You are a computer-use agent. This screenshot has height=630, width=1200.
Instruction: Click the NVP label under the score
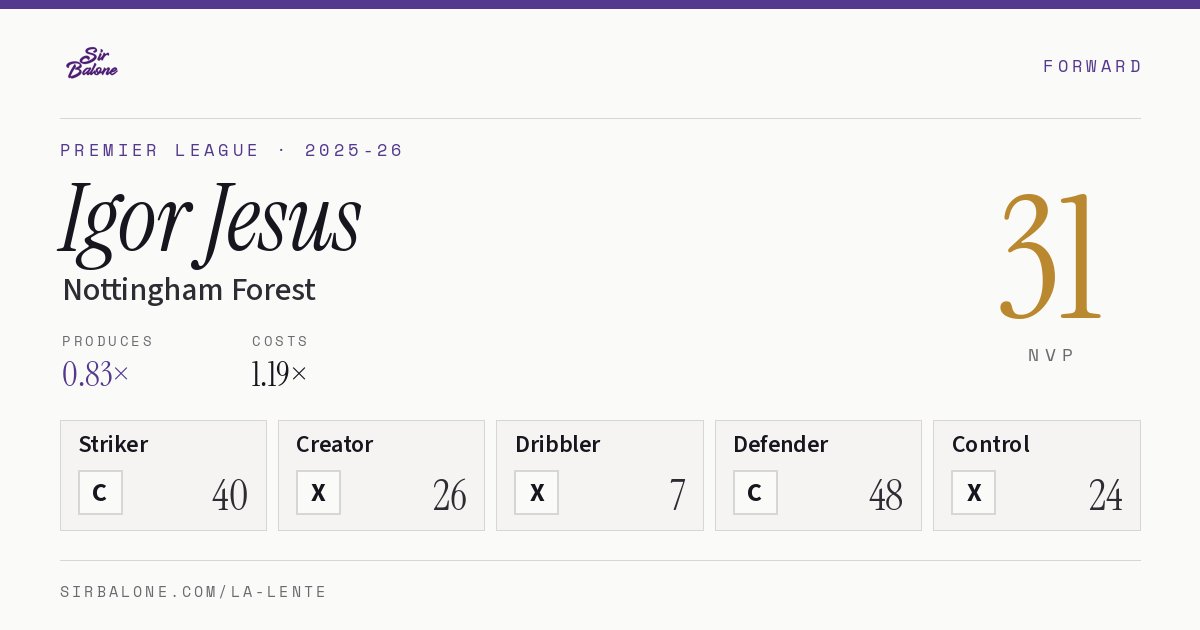[x=1051, y=355]
